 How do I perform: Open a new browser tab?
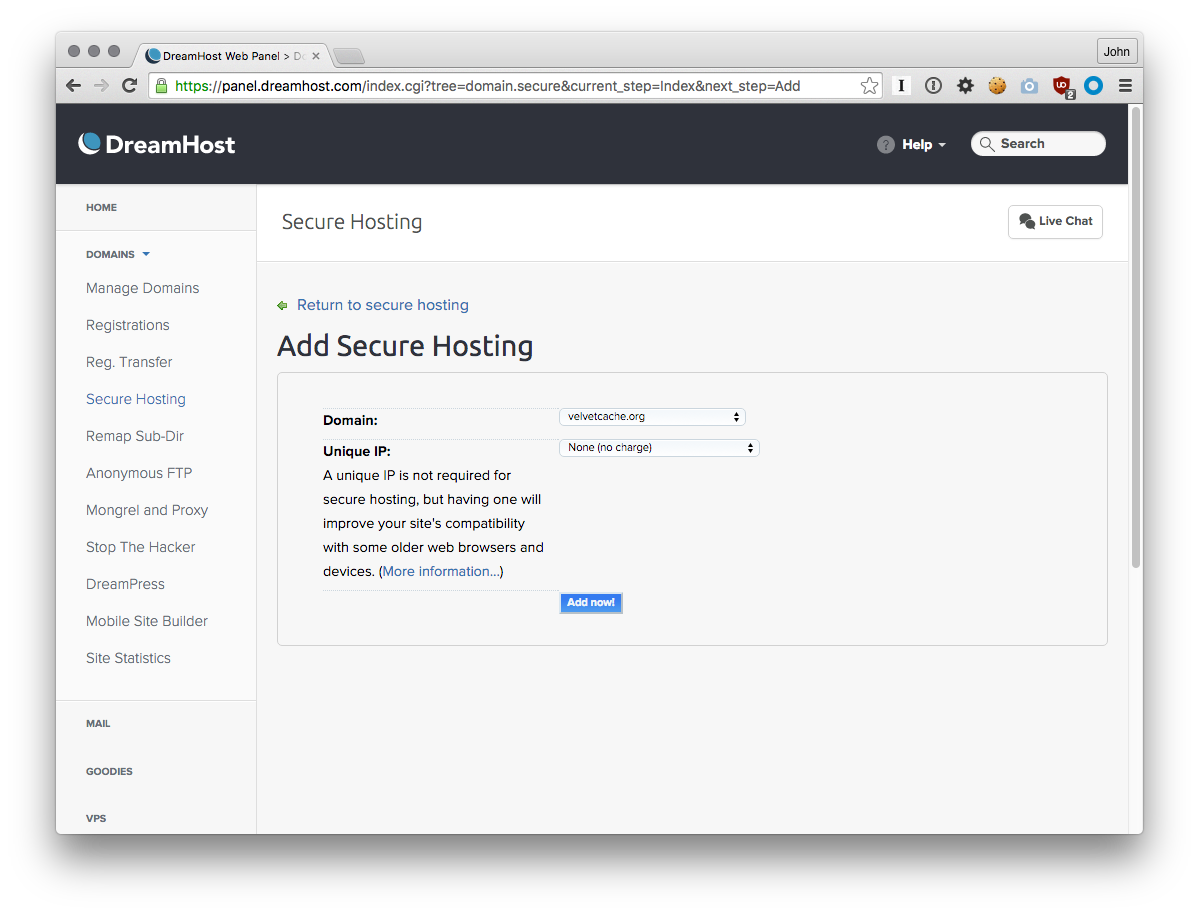[349, 56]
